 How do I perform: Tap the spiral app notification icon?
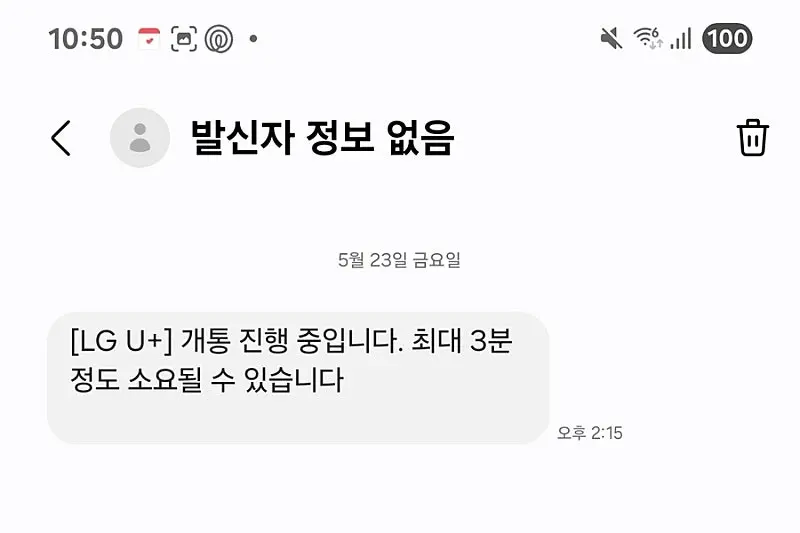click(219, 39)
